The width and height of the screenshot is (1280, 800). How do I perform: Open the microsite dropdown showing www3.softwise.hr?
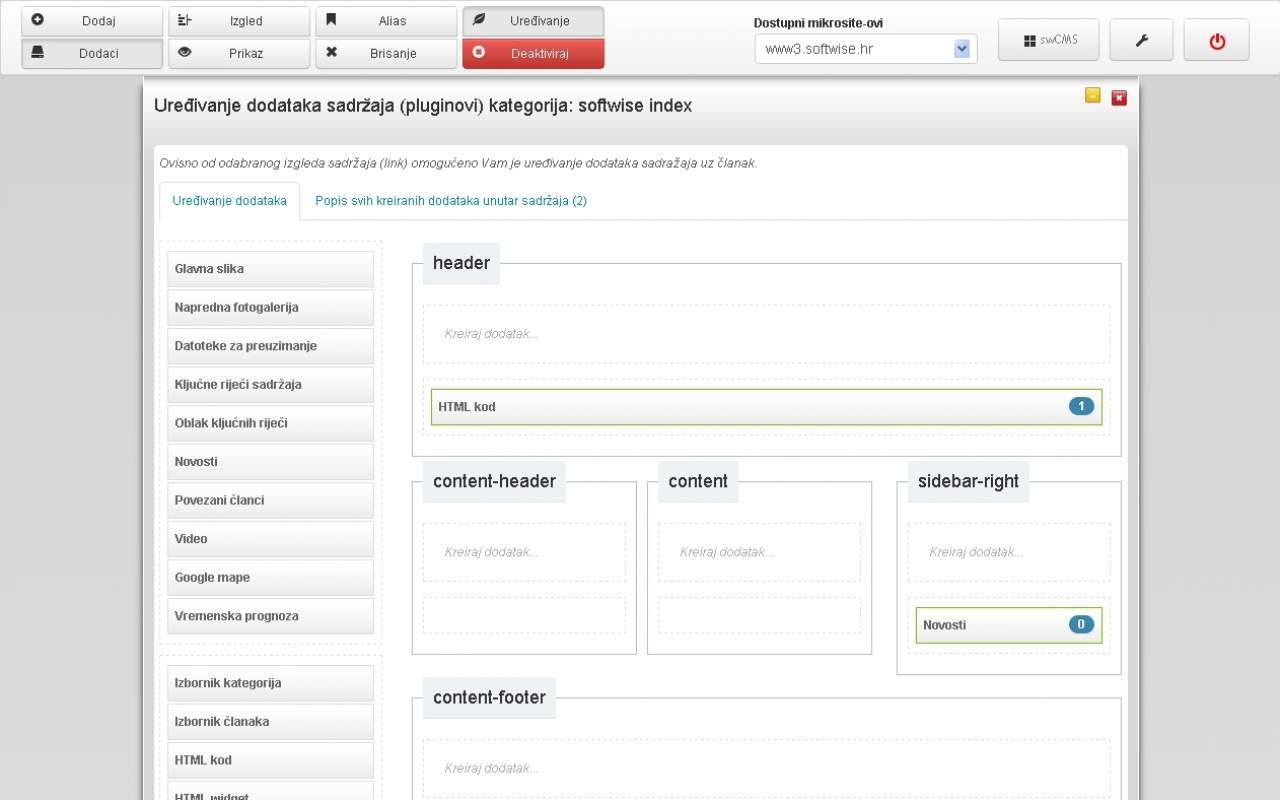865,48
